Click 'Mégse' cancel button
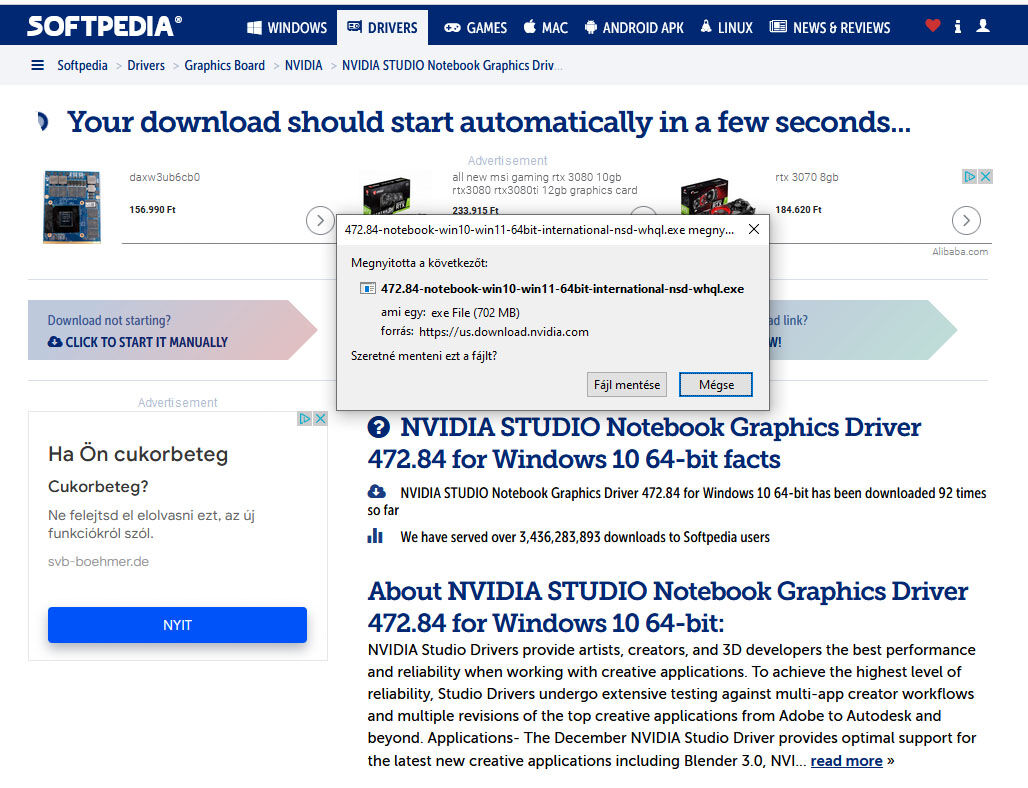This screenshot has height=788, width=1028. [x=716, y=385]
